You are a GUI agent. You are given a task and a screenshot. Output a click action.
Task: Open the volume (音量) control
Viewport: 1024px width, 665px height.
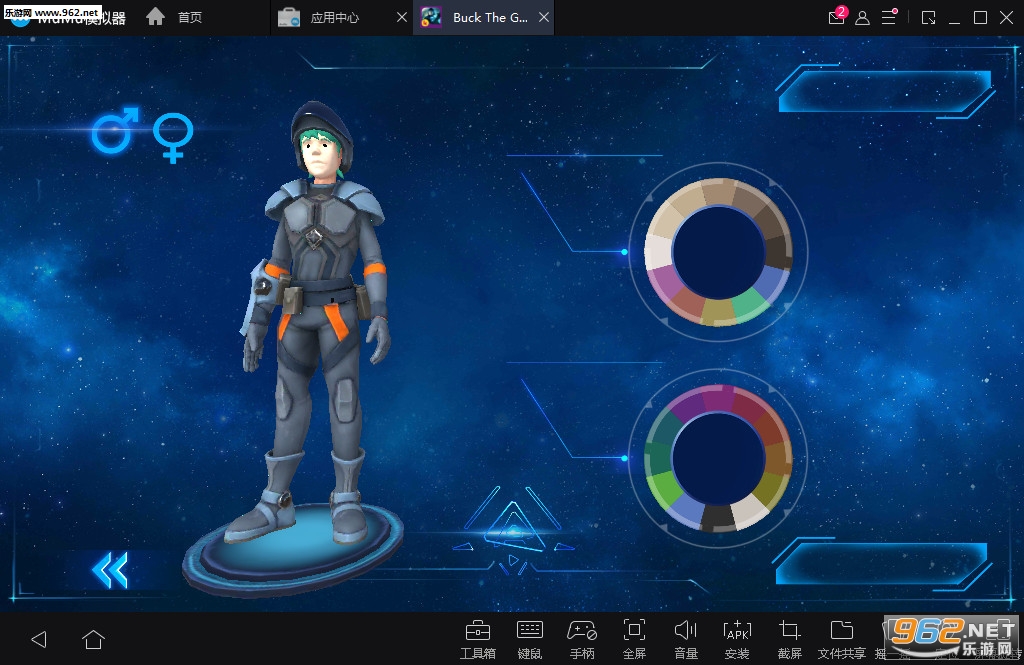pos(686,638)
